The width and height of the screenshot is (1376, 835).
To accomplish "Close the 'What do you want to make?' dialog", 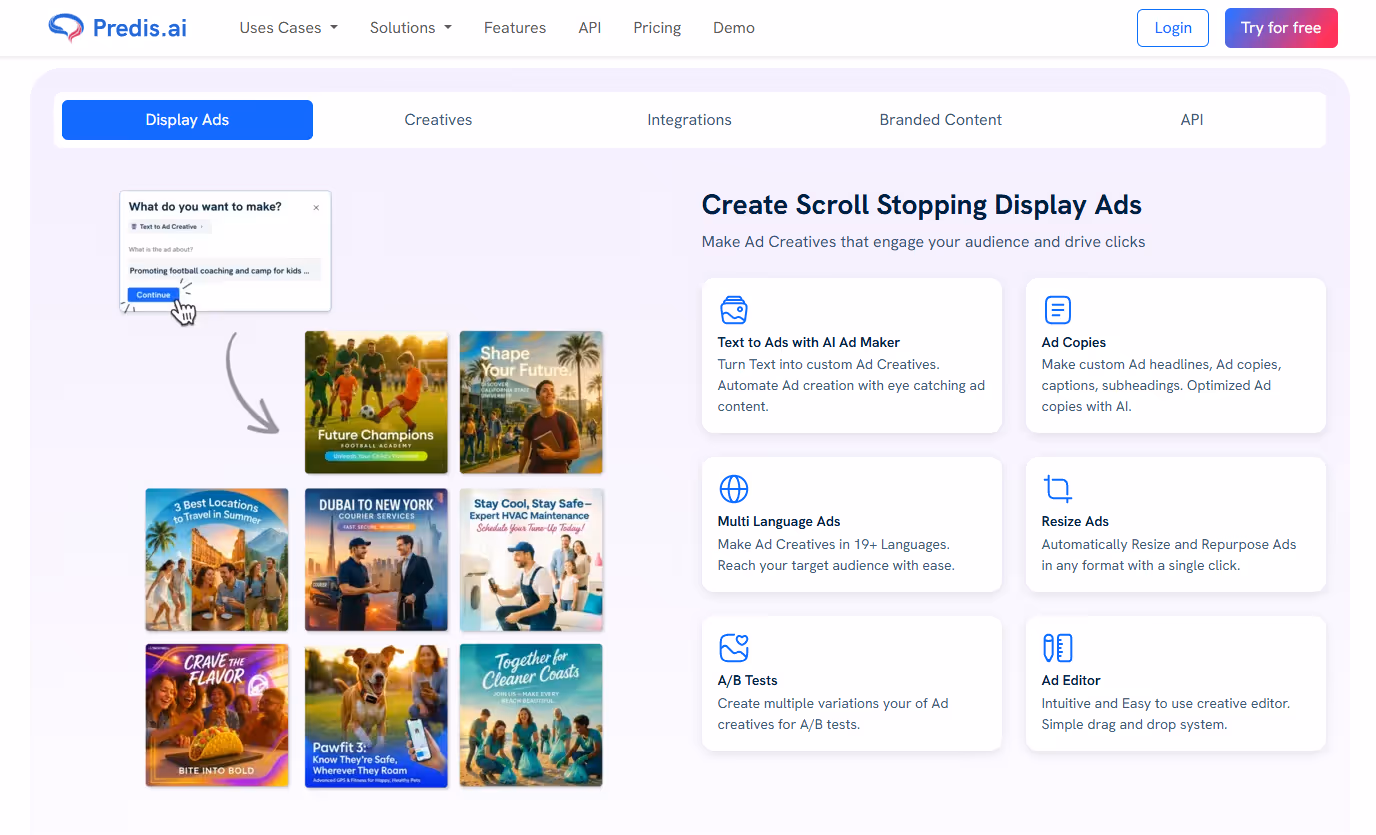I will click(x=316, y=208).
